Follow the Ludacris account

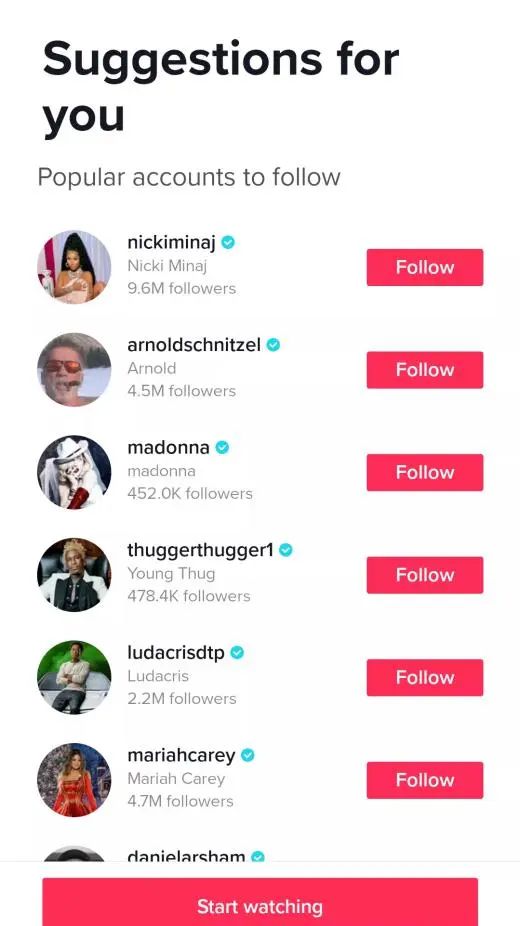425,677
